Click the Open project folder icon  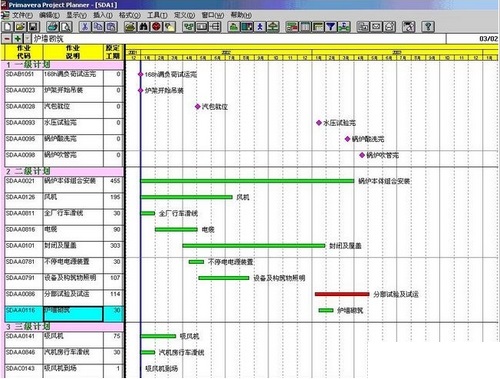pos(21,27)
